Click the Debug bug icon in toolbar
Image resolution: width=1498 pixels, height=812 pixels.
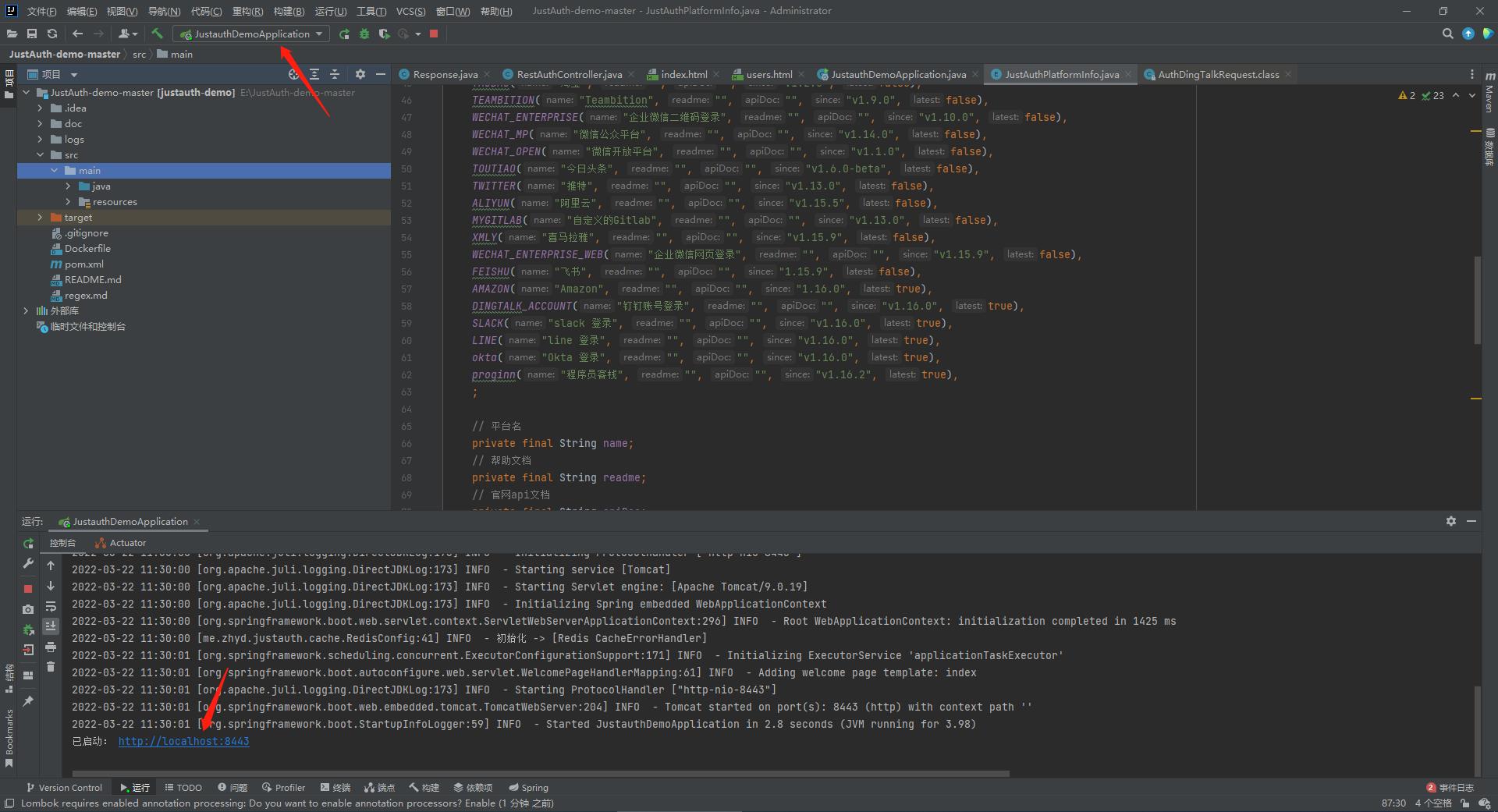[x=364, y=34]
